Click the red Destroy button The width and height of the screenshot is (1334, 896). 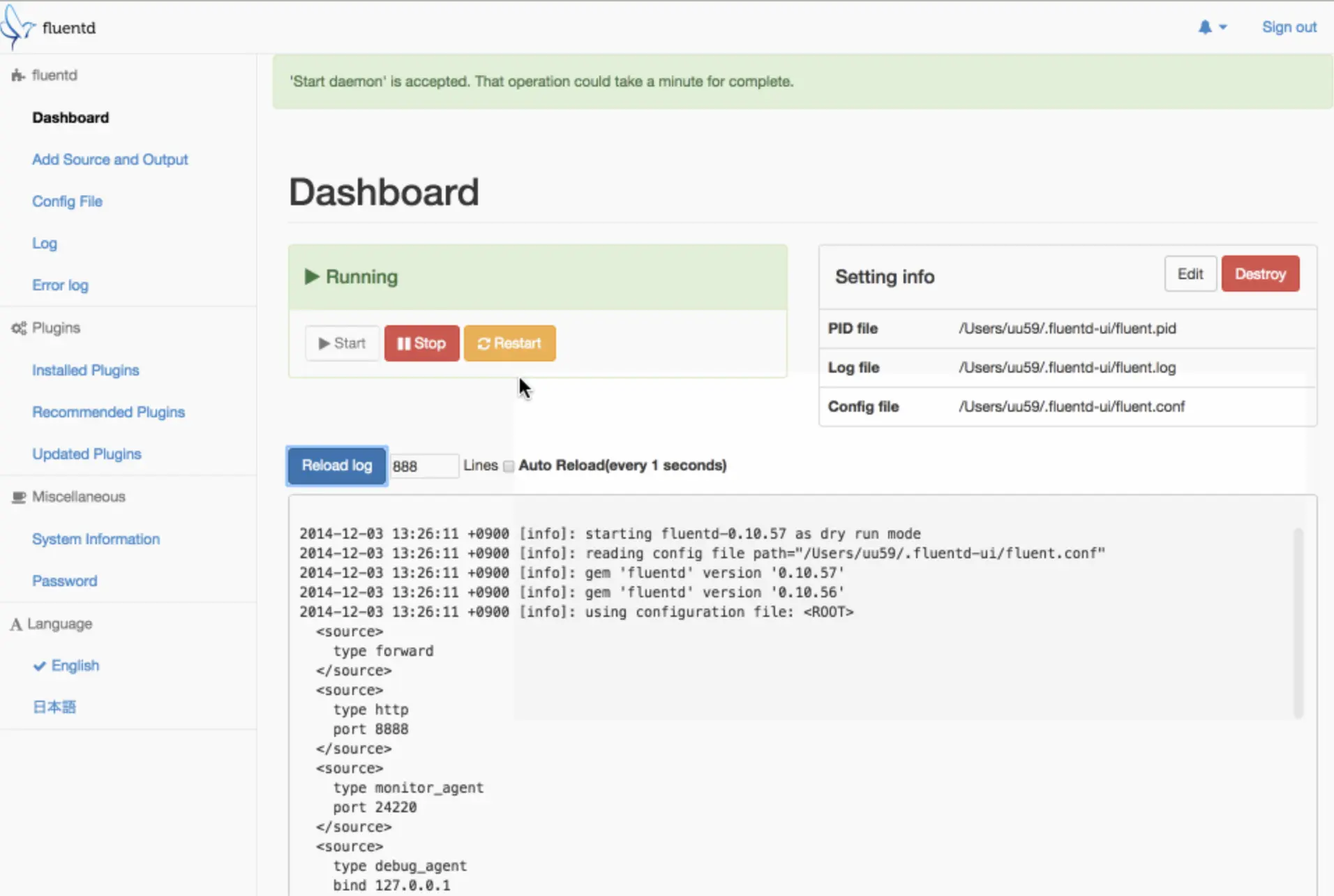tap(1260, 274)
